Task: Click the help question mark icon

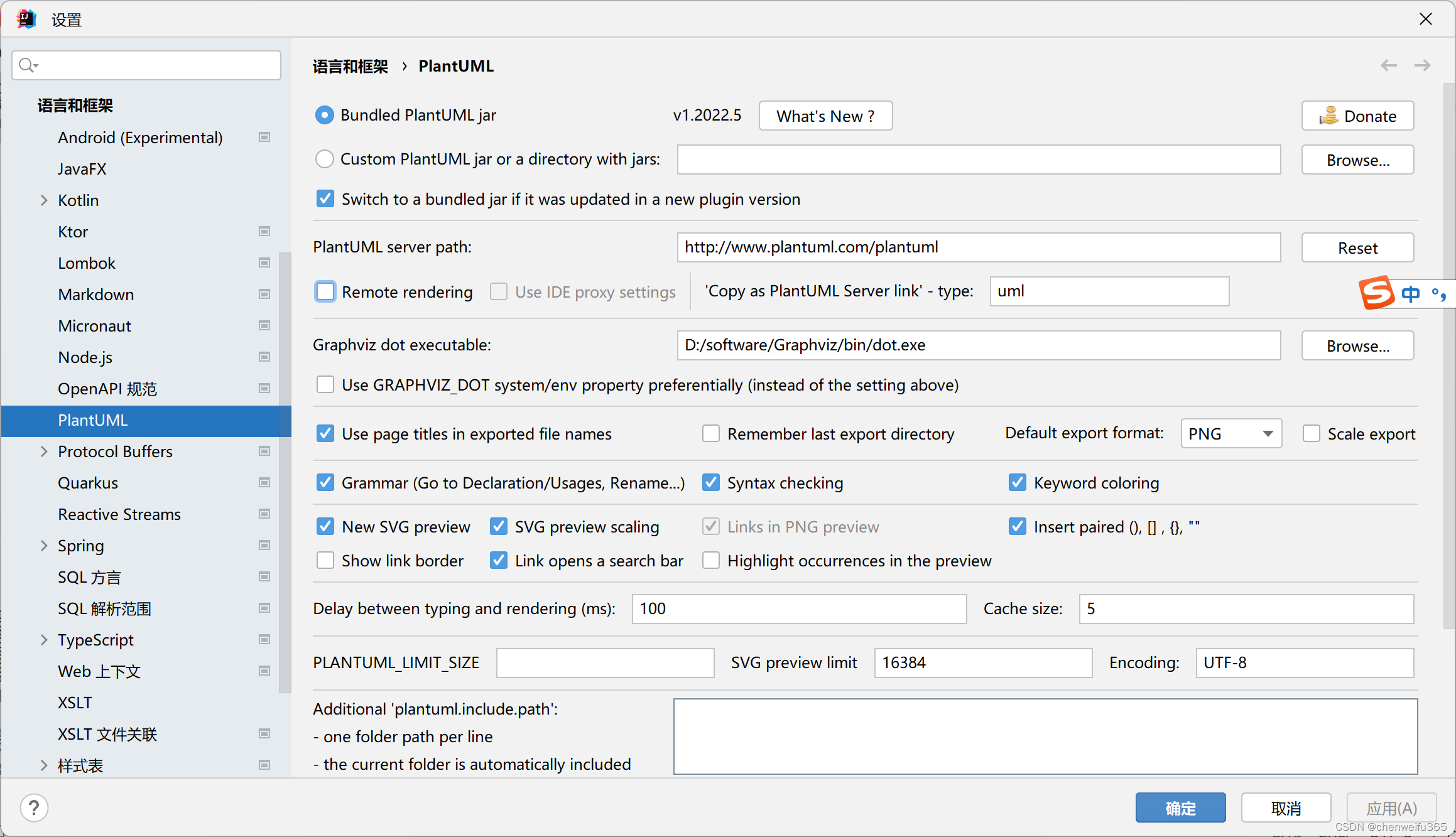Action: tap(34, 807)
